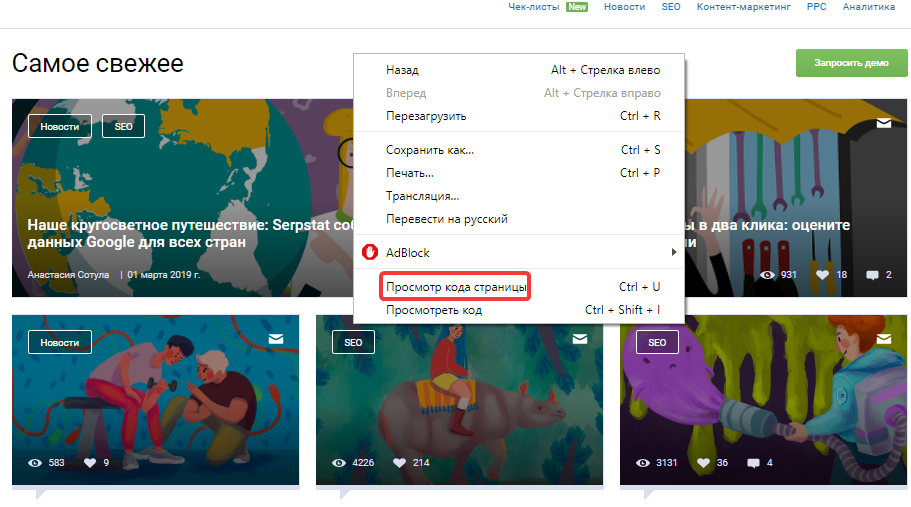Open the Чек-листы navigation link
Image resolution: width=911 pixels, height=507 pixels.
pos(533,7)
